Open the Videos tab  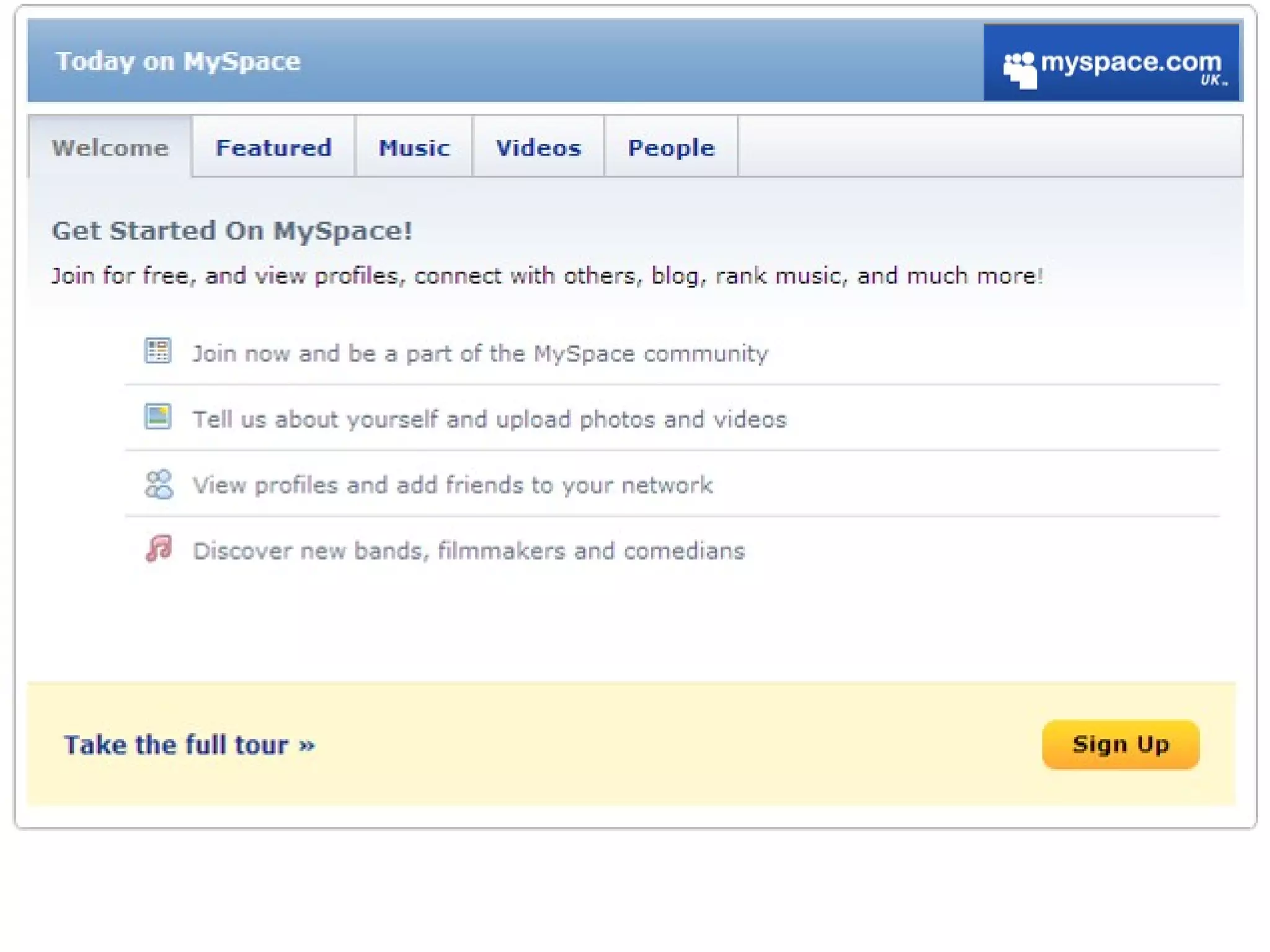pyautogui.click(x=538, y=148)
